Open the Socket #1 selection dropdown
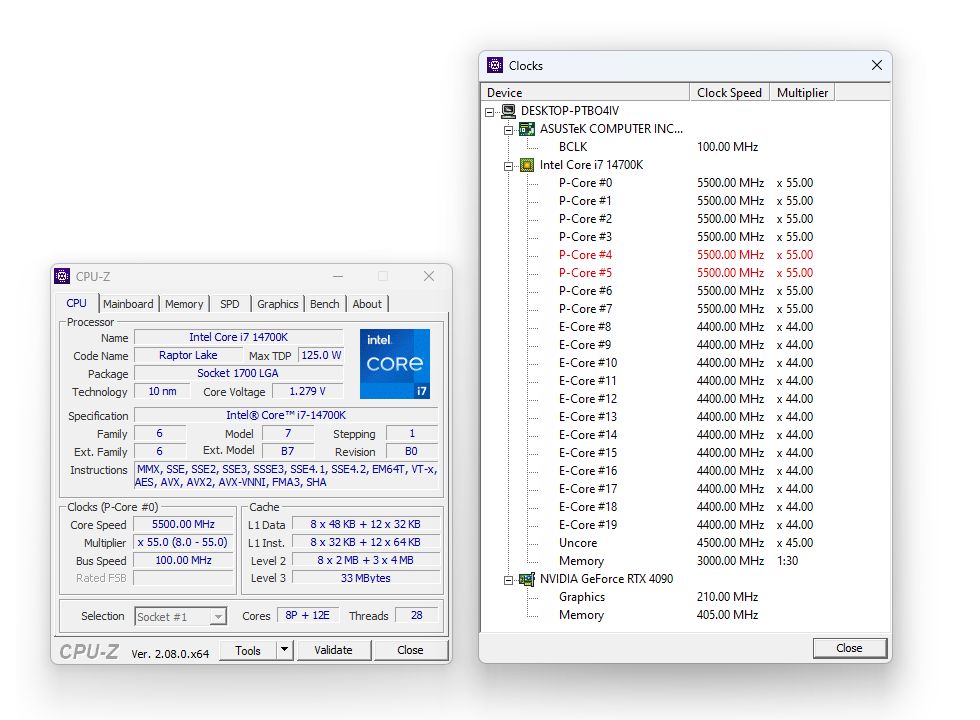Viewport: 980px width, 720px height. [x=218, y=617]
